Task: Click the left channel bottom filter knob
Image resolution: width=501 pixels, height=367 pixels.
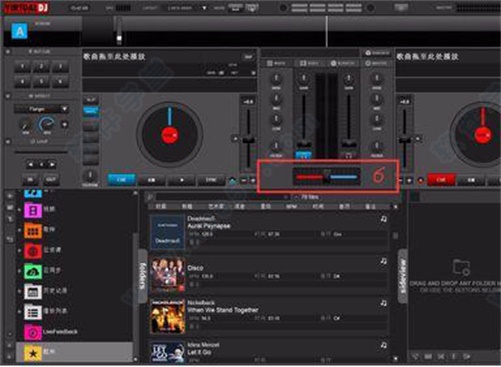Action: coord(276,146)
